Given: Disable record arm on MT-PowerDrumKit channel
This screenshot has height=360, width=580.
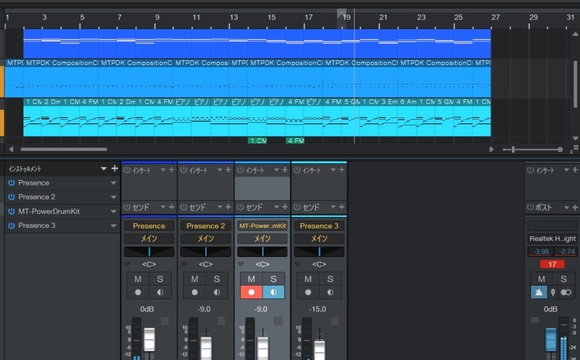Looking at the screenshot, I should click(x=251, y=292).
